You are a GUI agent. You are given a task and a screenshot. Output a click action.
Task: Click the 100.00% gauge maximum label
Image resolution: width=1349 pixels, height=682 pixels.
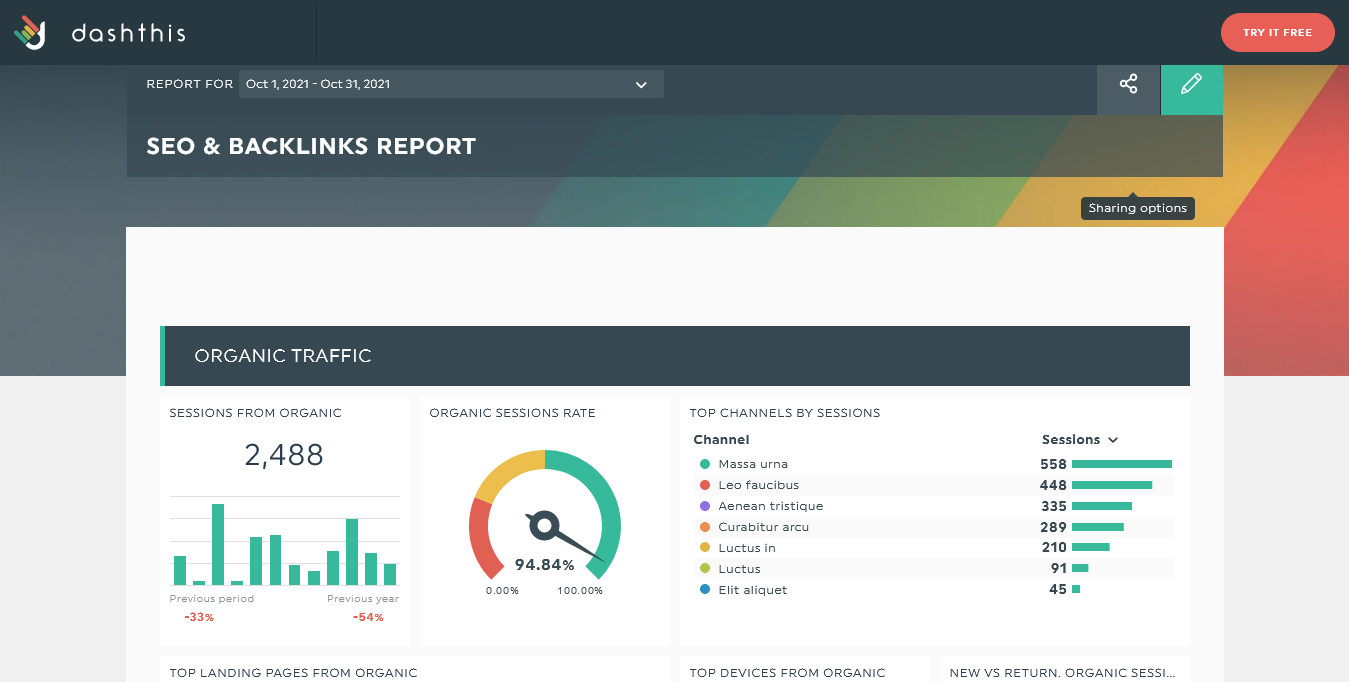pos(580,591)
